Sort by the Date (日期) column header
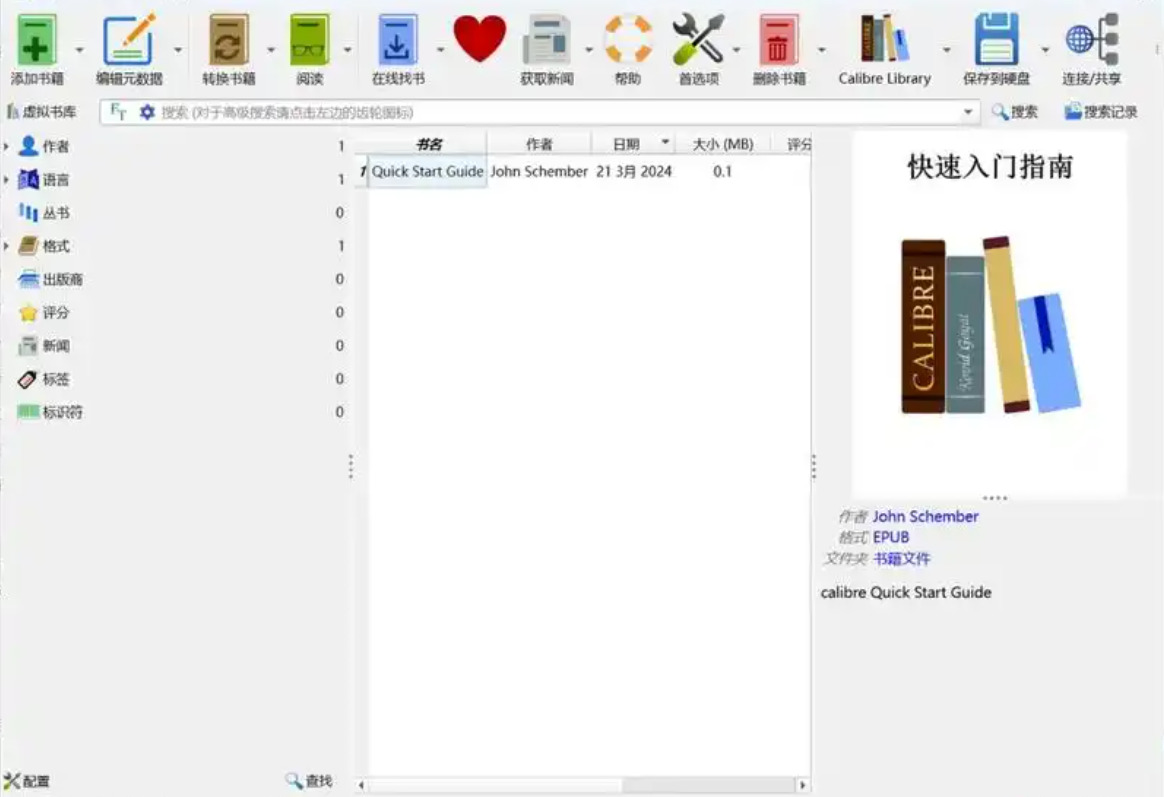The image size is (1164, 797). [x=633, y=144]
